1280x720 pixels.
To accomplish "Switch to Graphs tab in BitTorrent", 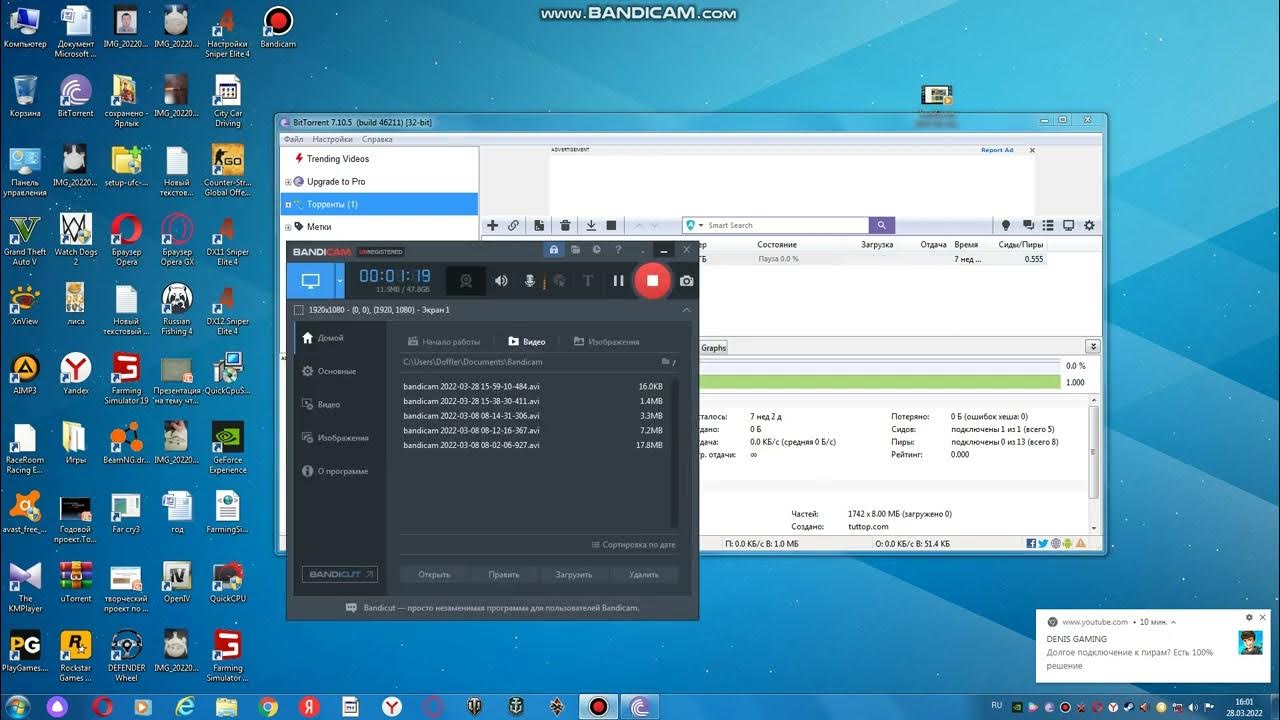I will tap(714, 348).
